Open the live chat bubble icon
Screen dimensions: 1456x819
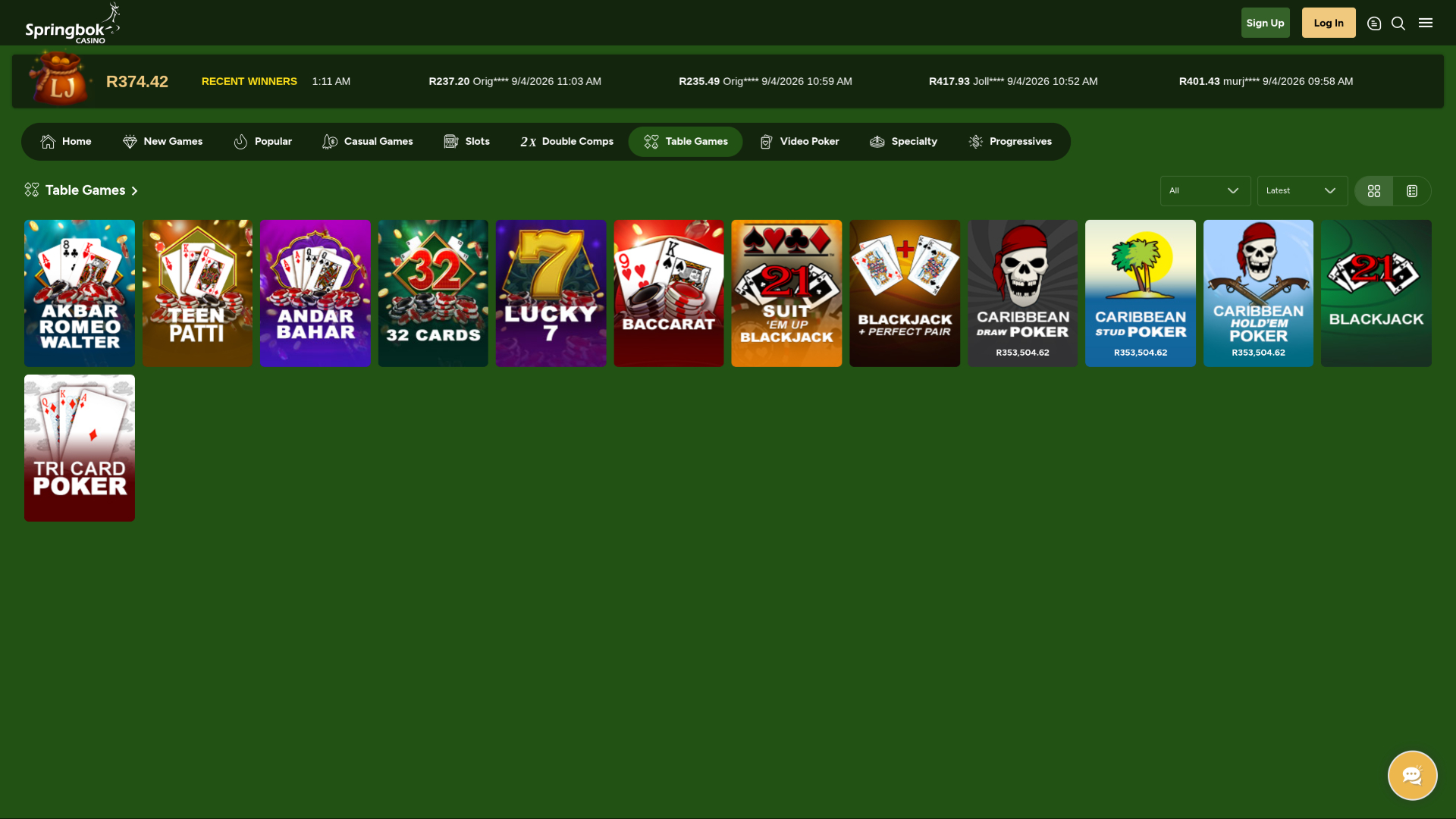point(1412,775)
